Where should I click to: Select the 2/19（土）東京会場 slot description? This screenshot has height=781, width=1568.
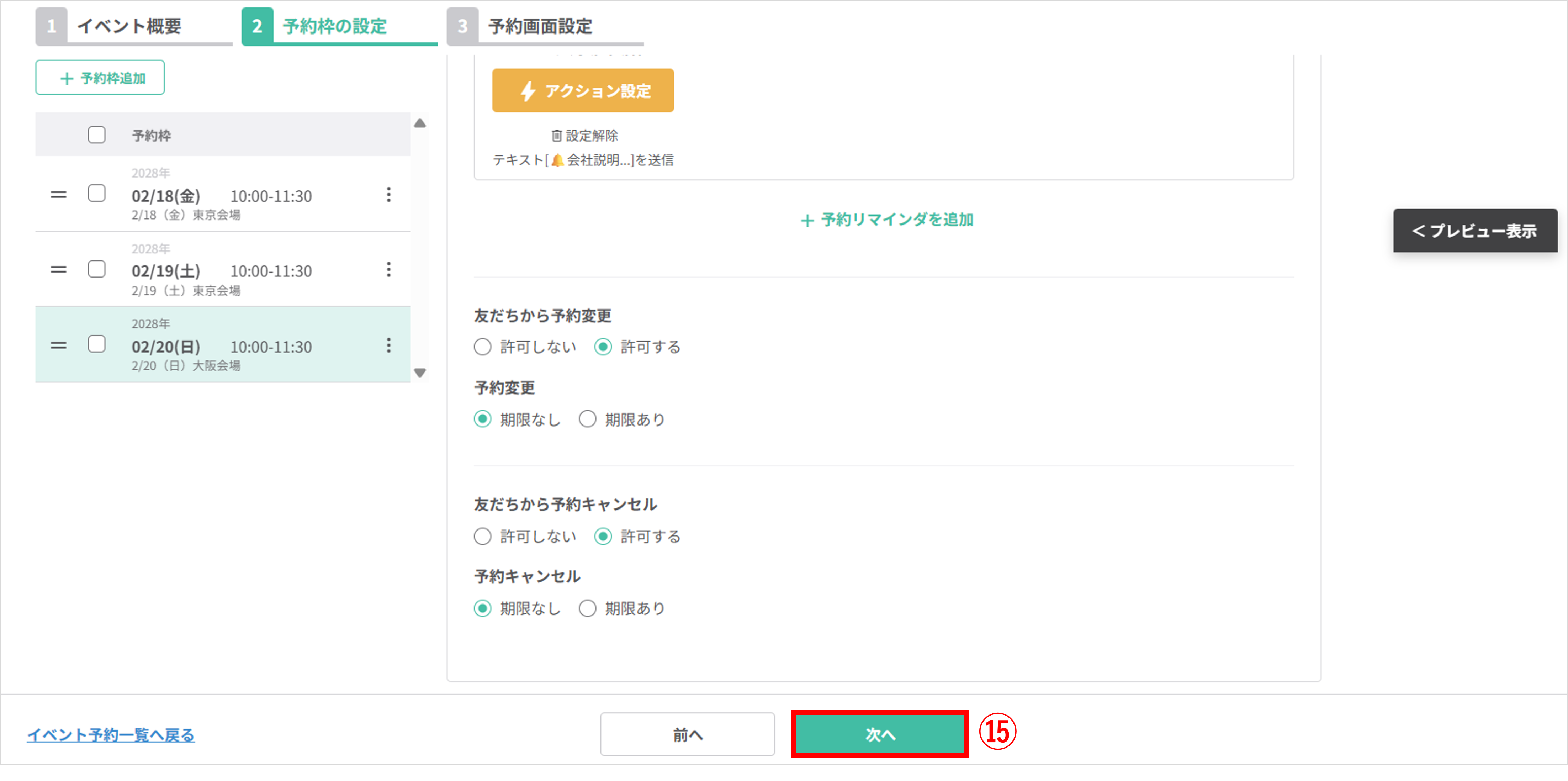(x=186, y=290)
